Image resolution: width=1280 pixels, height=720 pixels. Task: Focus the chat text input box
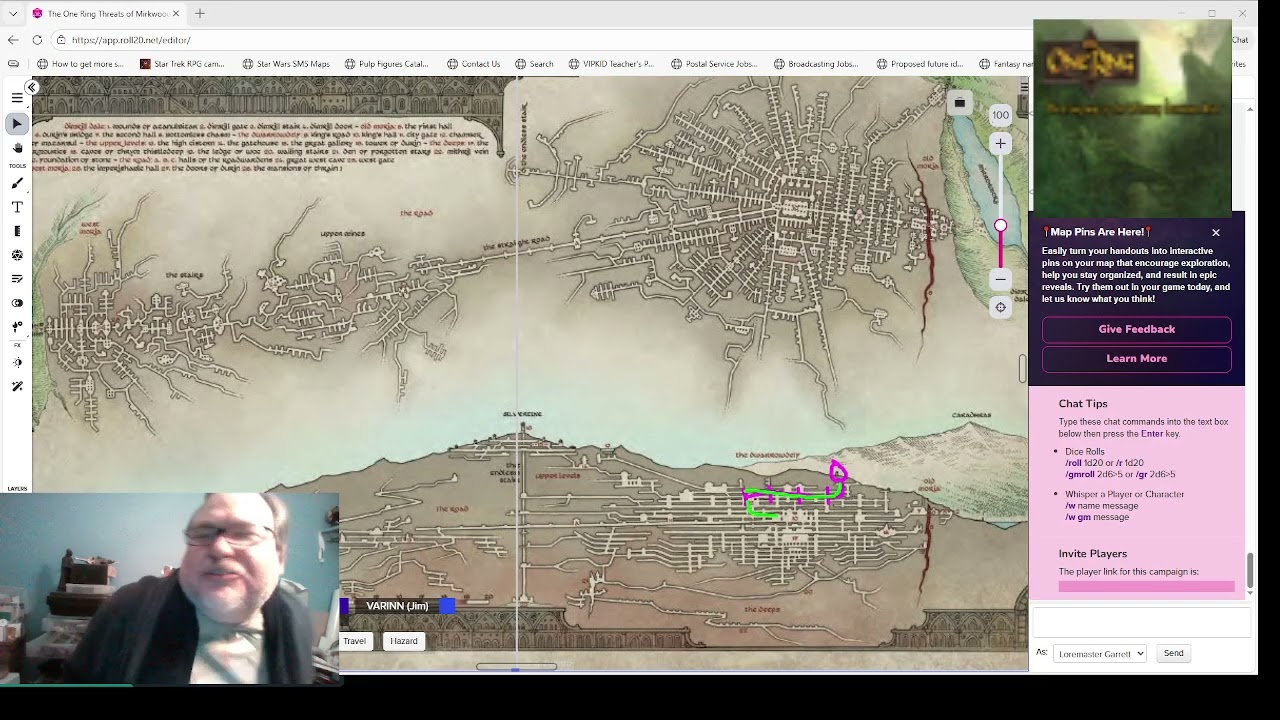coord(1141,622)
